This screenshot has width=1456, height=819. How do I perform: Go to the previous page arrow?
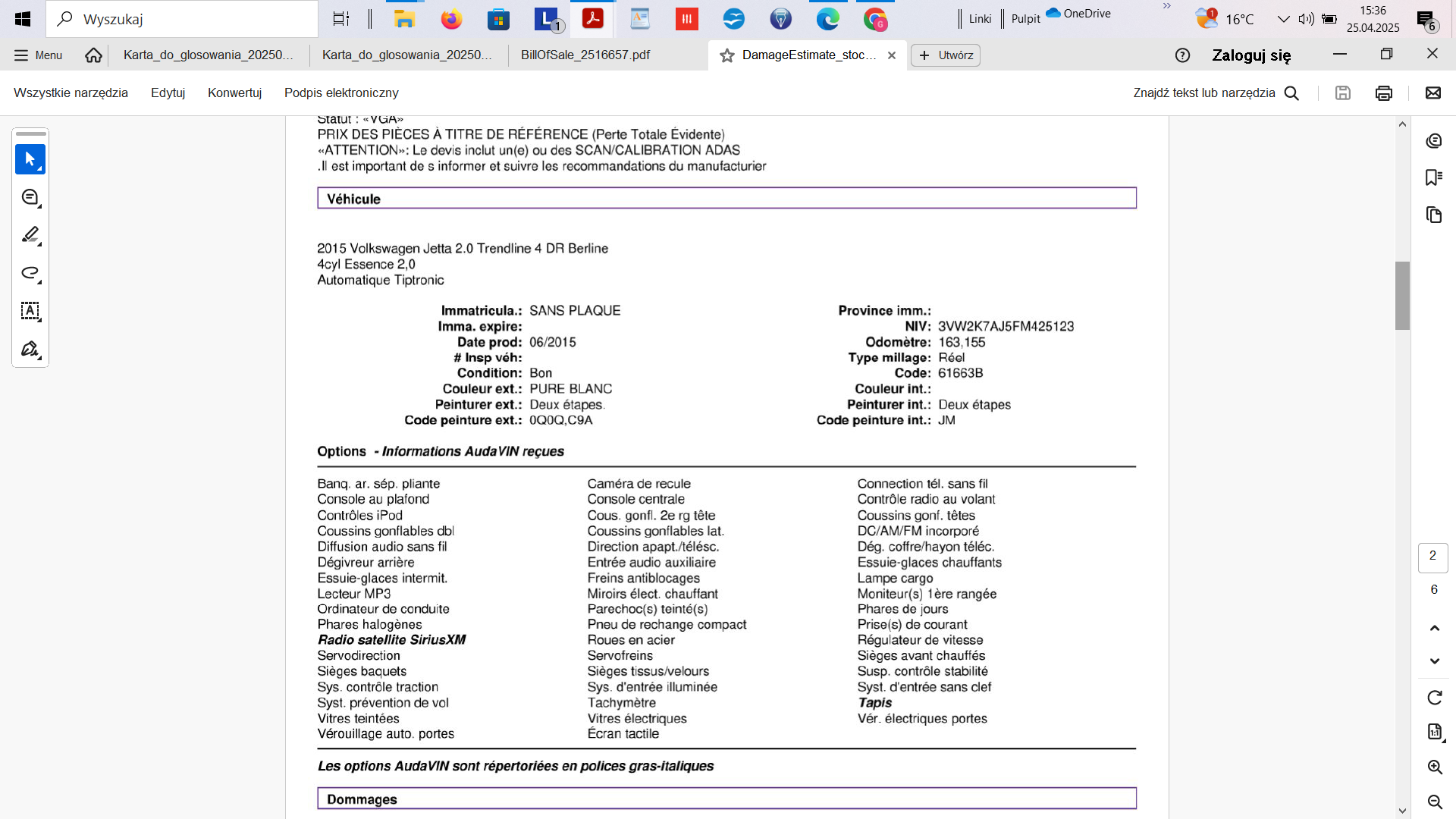point(1434,628)
